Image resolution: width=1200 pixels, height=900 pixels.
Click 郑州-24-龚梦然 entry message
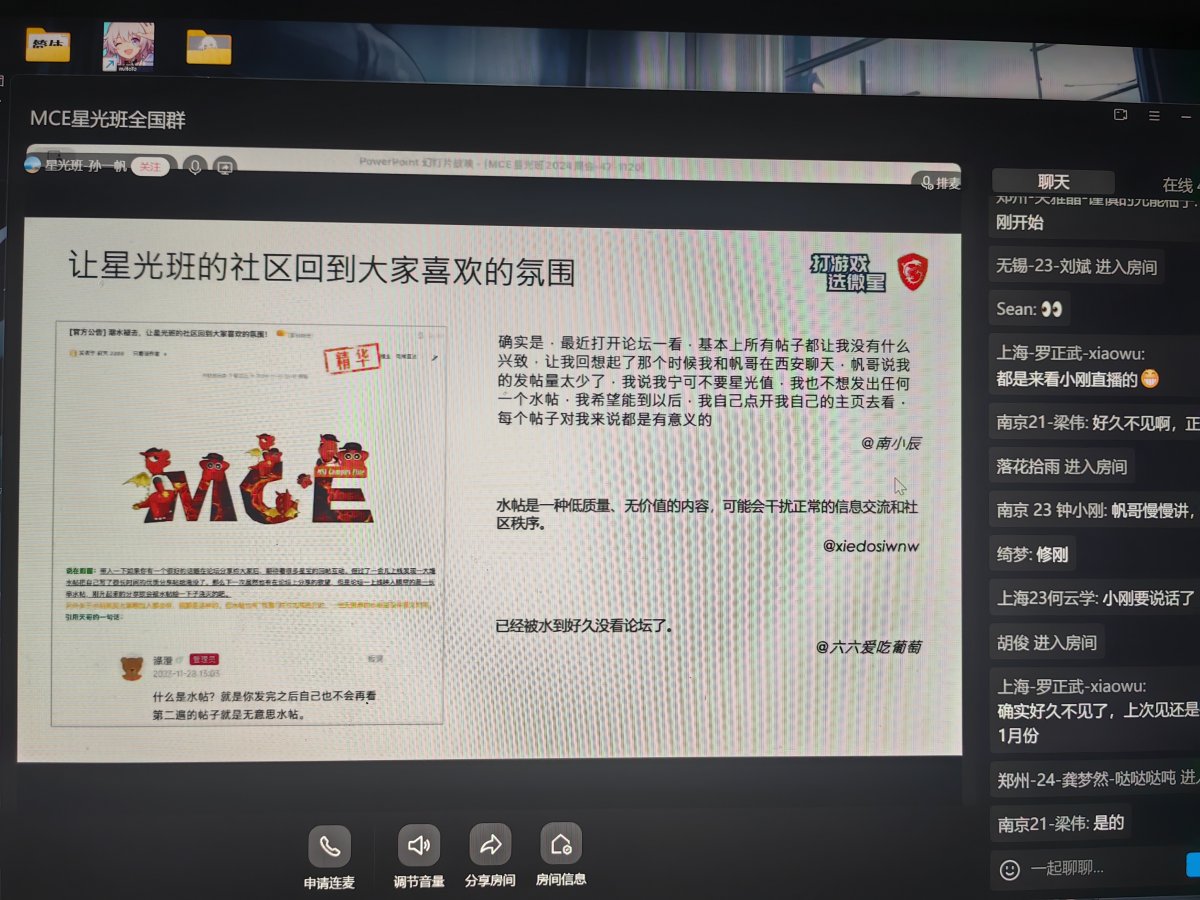tap(1094, 778)
